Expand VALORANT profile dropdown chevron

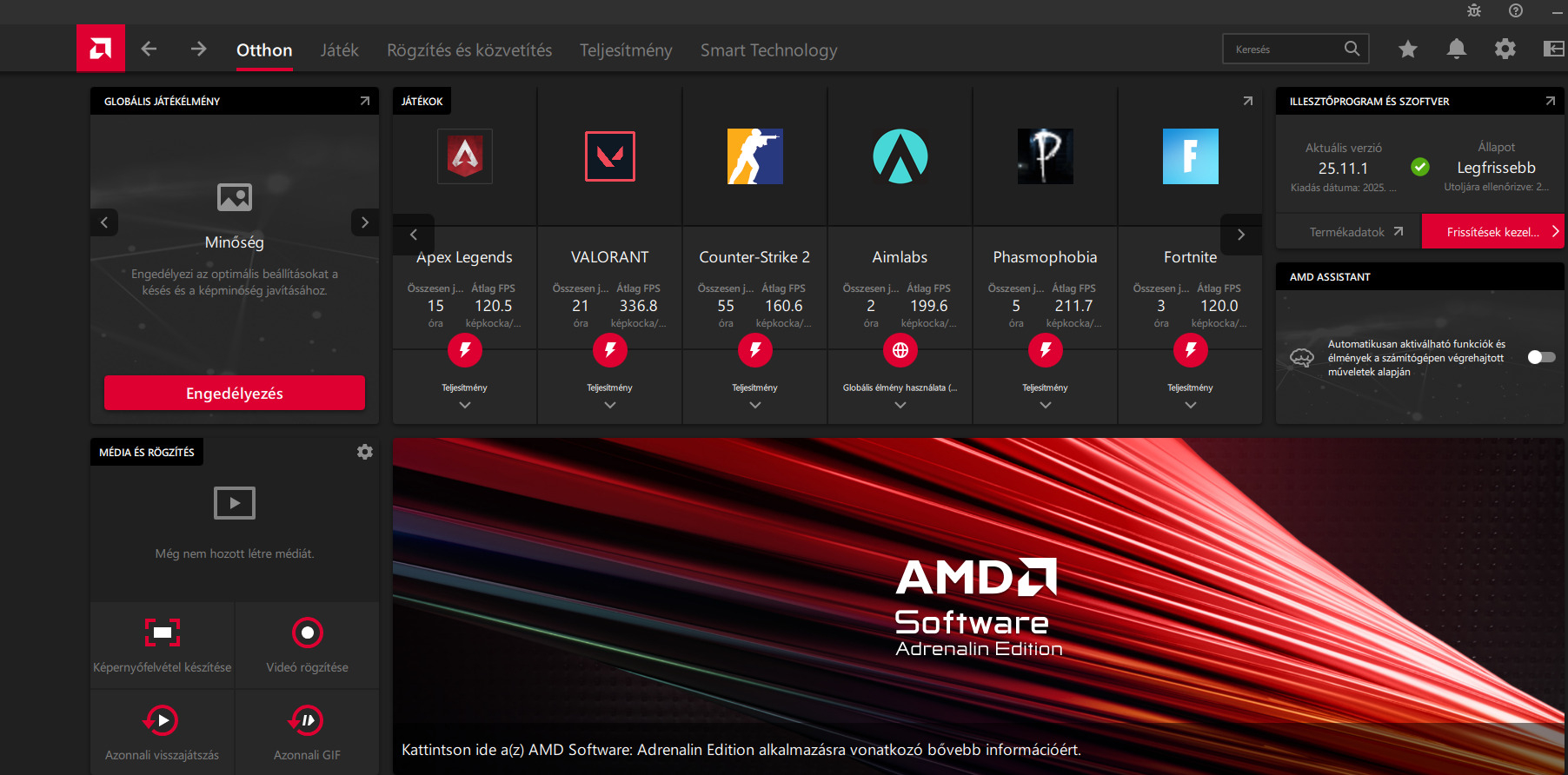(x=610, y=405)
